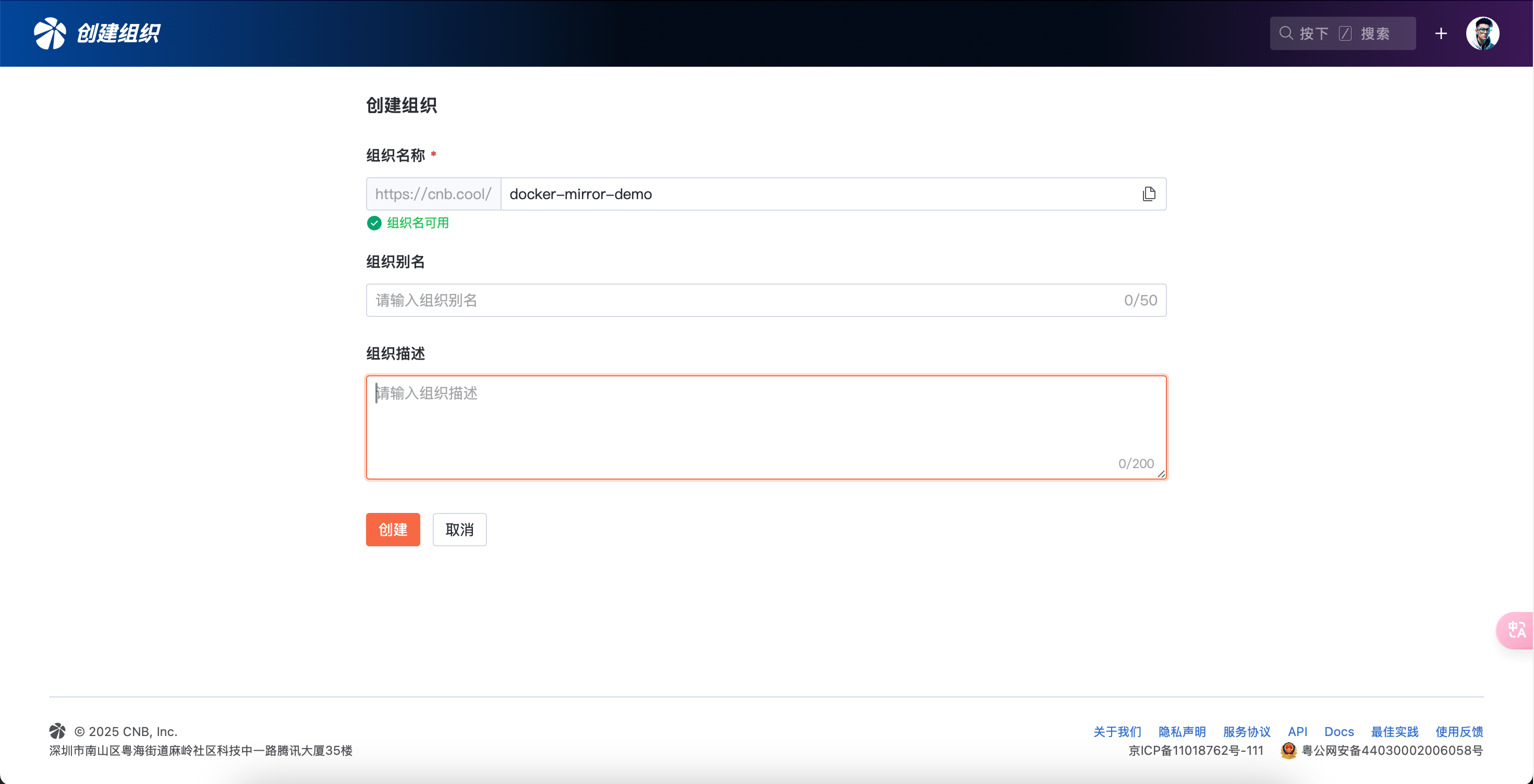Open the user avatar menu
The height and width of the screenshot is (784, 1534).
pyautogui.click(x=1482, y=33)
